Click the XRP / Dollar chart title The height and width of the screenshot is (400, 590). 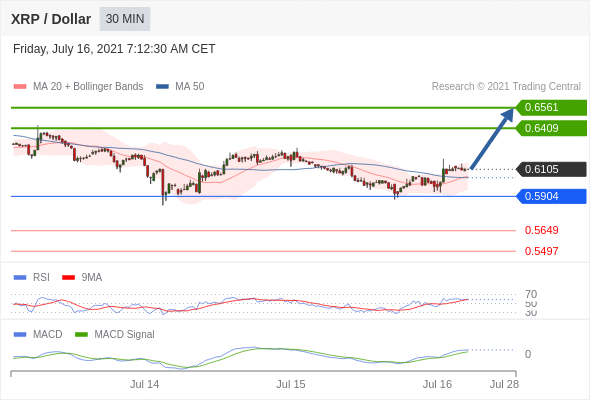[x=51, y=19]
